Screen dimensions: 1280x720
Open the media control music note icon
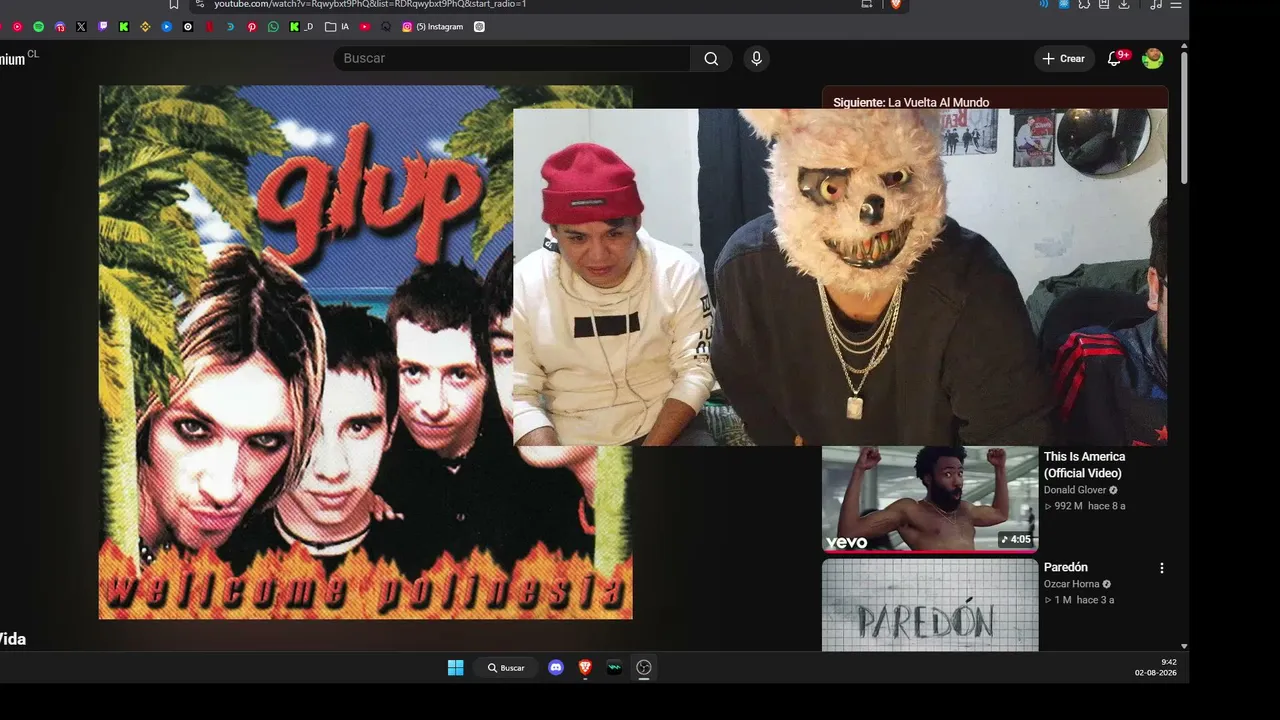pyautogui.click(x=1156, y=4)
